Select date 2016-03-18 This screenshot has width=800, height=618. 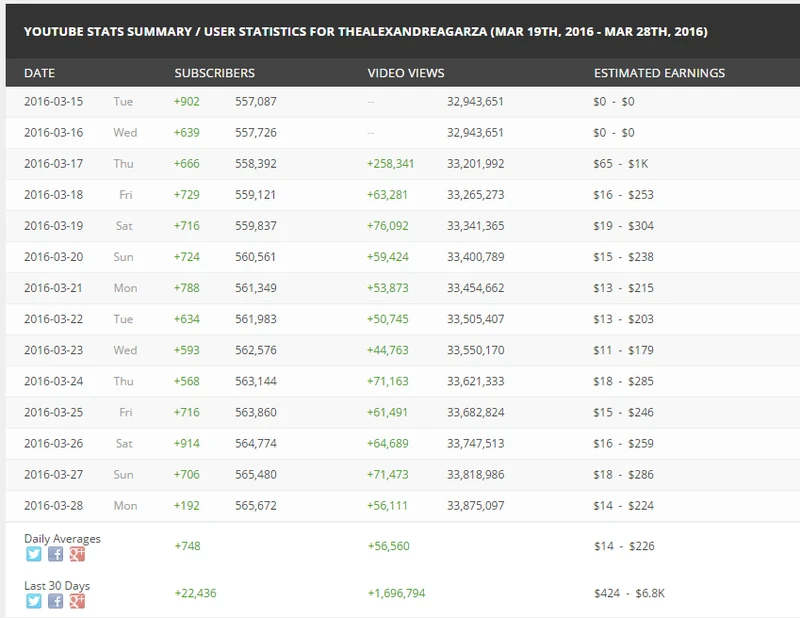(x=54, y=195)
